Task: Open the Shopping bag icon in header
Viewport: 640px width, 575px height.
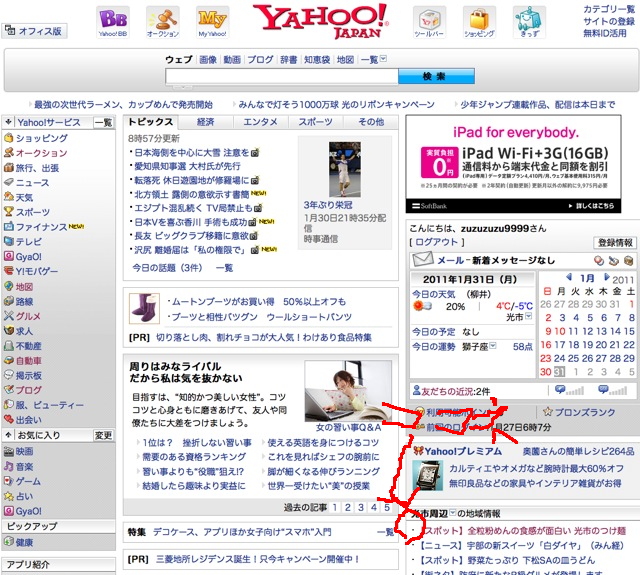Action: click(x=479, y=22)
